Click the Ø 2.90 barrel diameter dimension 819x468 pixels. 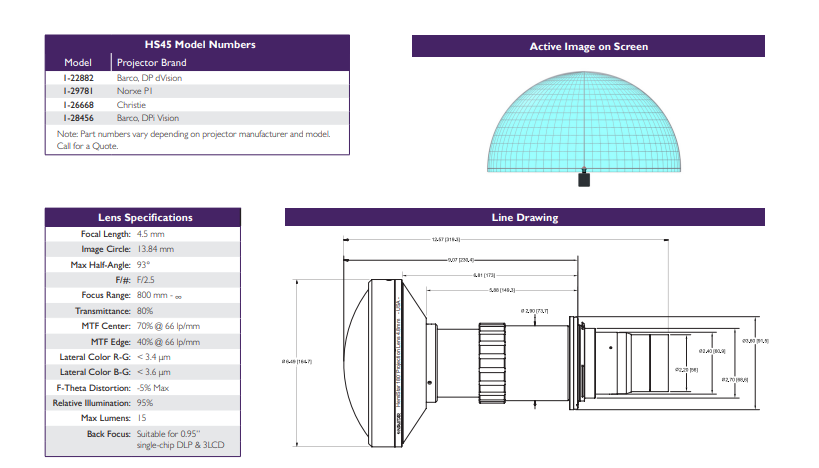point(534,311)
